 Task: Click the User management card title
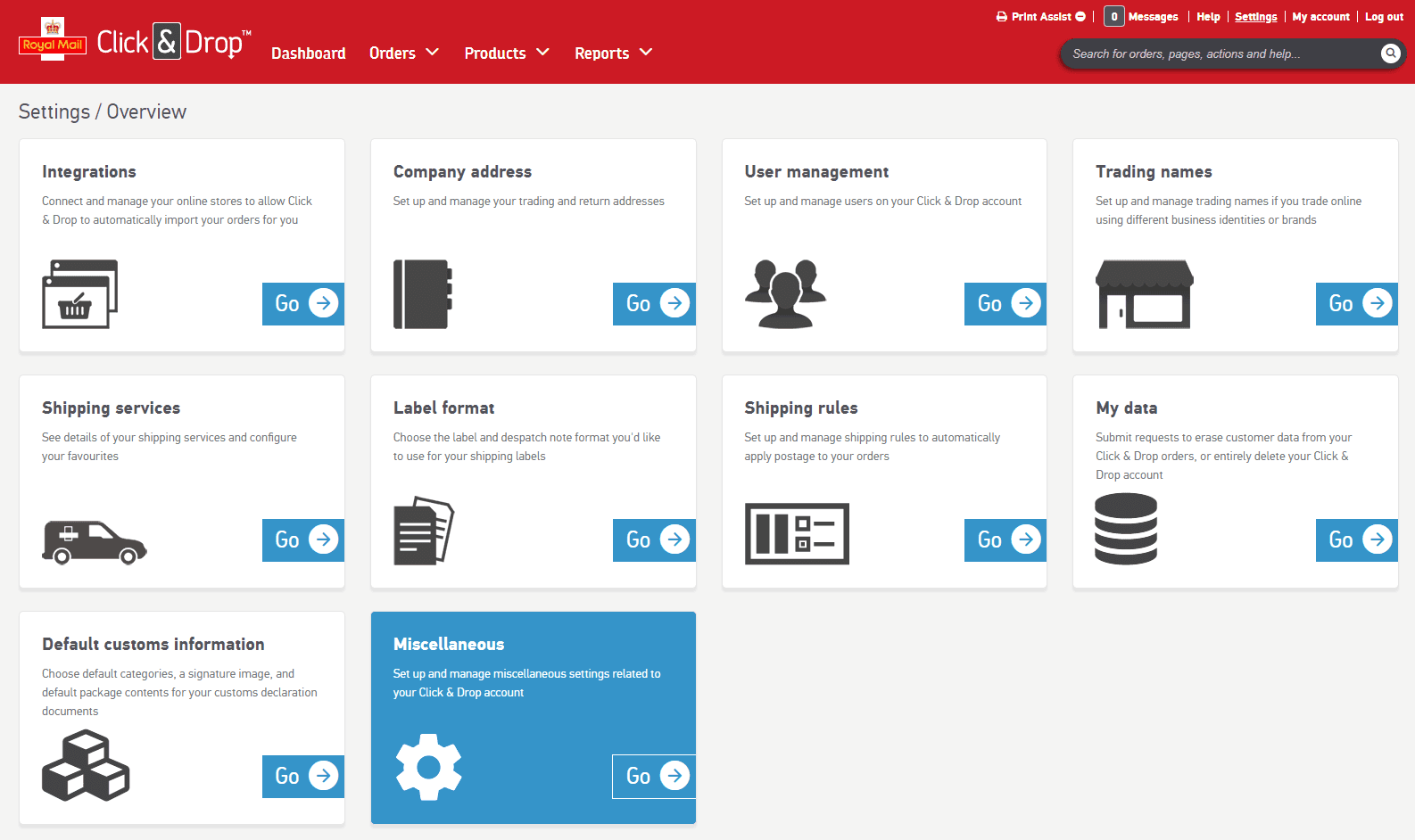click(x=816, y=172)
